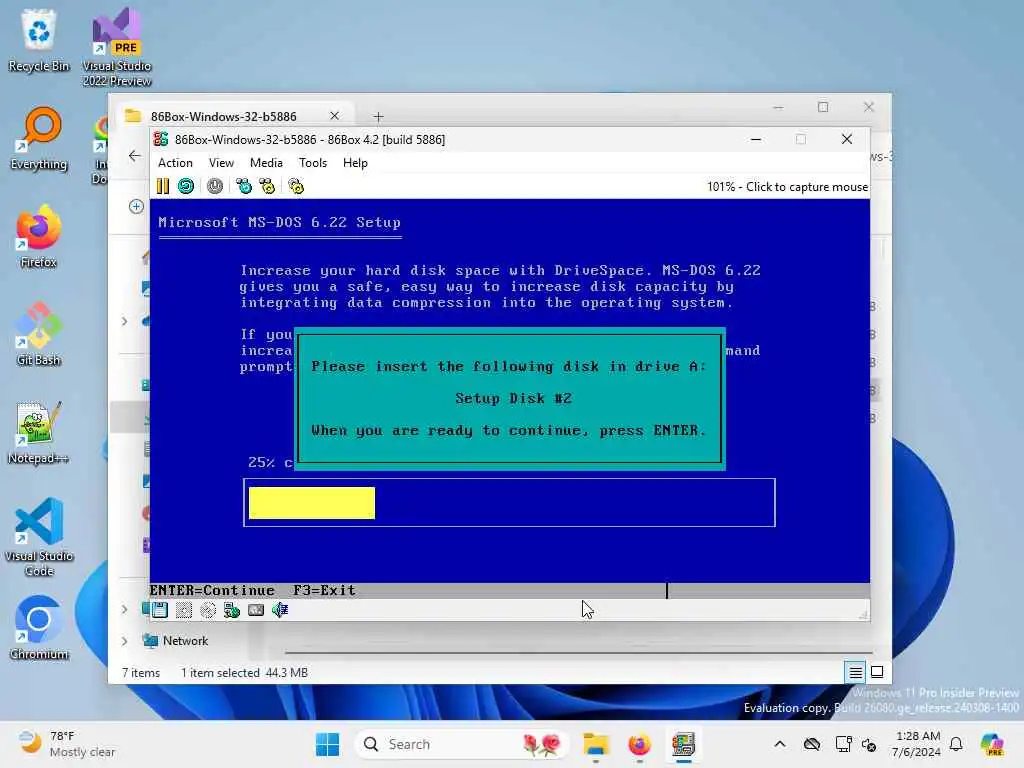This screenshot has height=768, width=1024.
Task: Click the '7 items' status text
Action: [140, 673]
